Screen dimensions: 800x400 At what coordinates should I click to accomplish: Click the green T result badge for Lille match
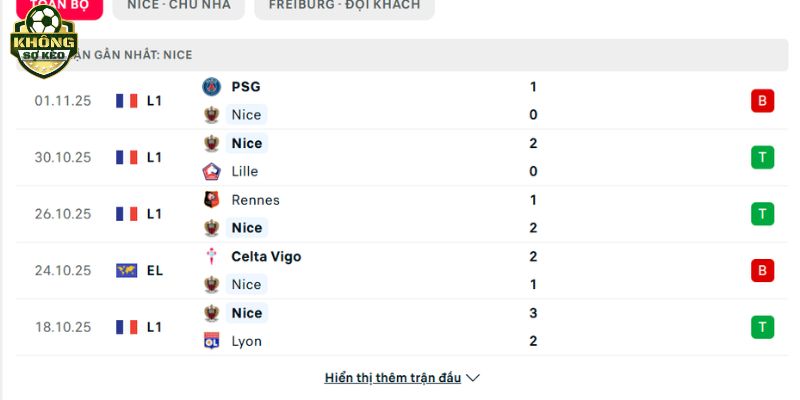tap(763, 157)
